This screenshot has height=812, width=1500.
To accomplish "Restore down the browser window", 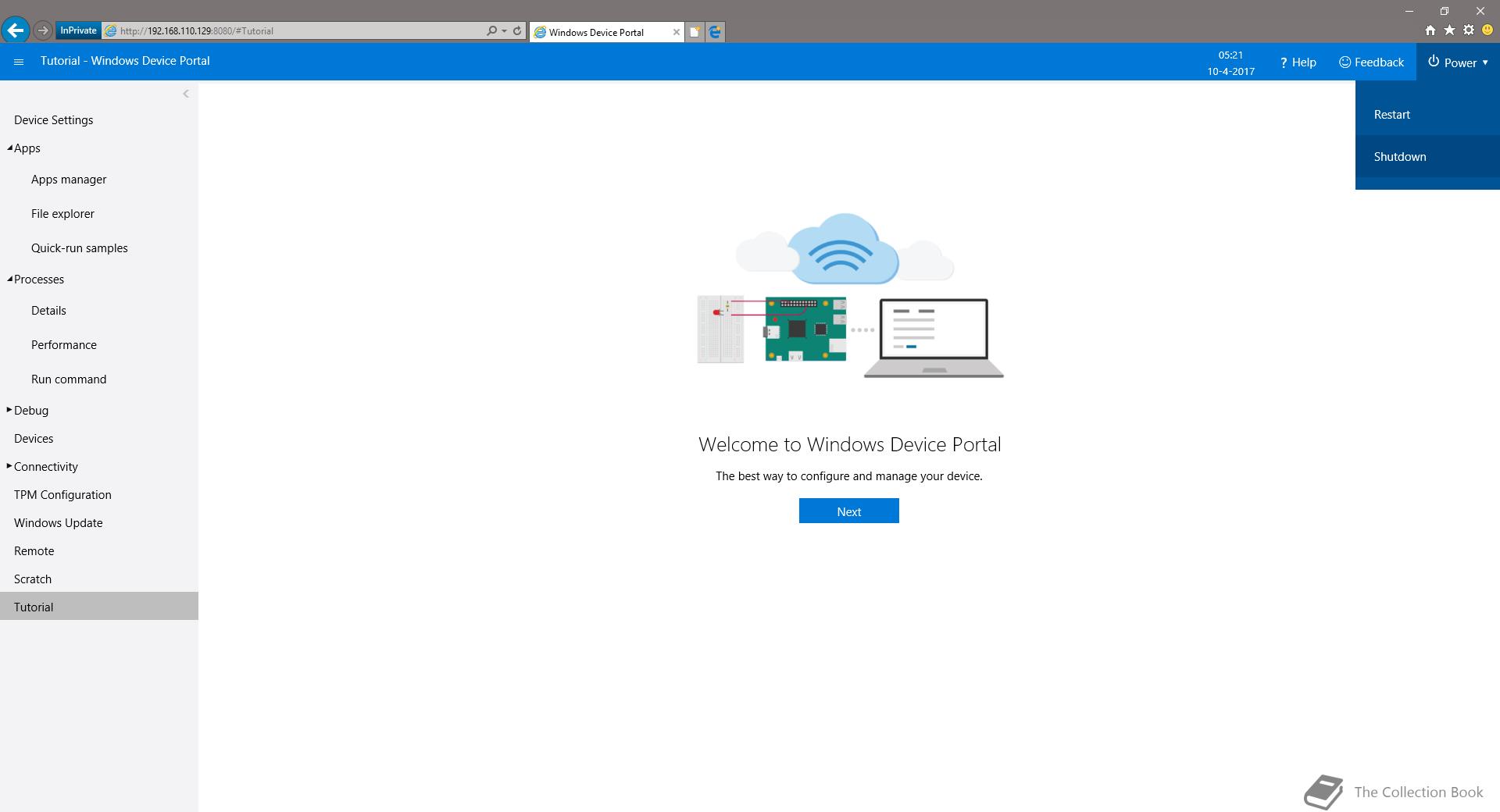I will (1445, 11).
